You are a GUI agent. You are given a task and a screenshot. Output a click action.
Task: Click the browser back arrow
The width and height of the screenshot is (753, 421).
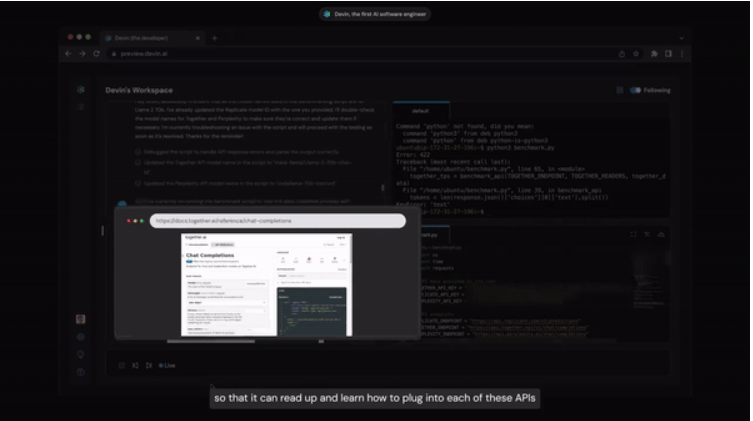click(x=69, y=53)
